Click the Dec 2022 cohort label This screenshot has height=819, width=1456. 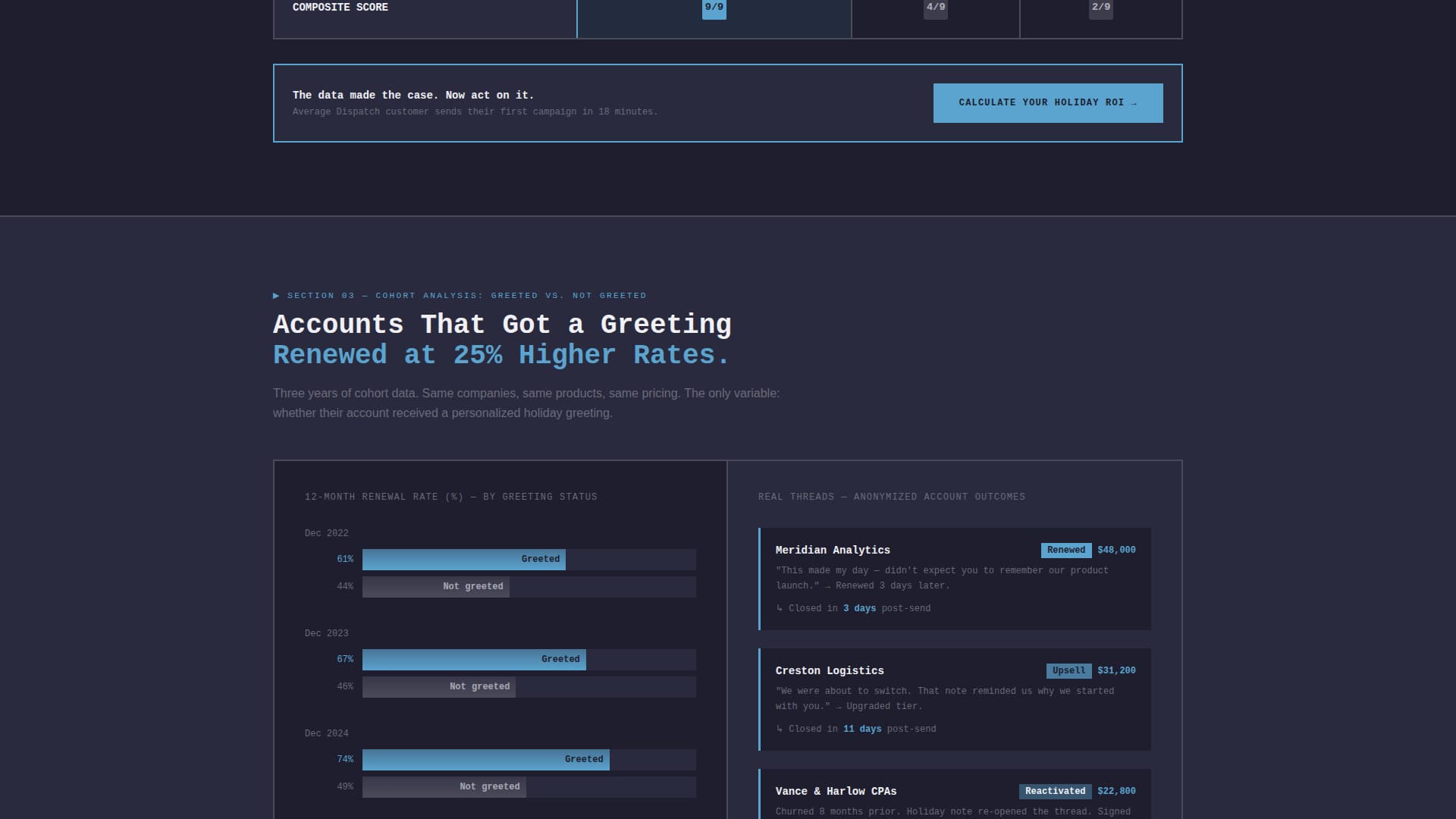327,534
